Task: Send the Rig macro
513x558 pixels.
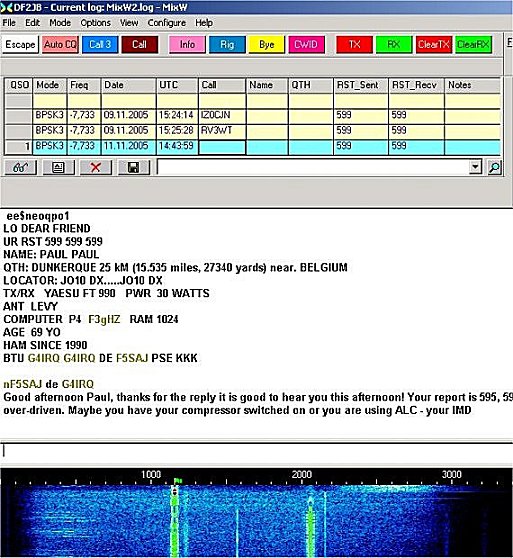Action: click(x=227, y=44)
